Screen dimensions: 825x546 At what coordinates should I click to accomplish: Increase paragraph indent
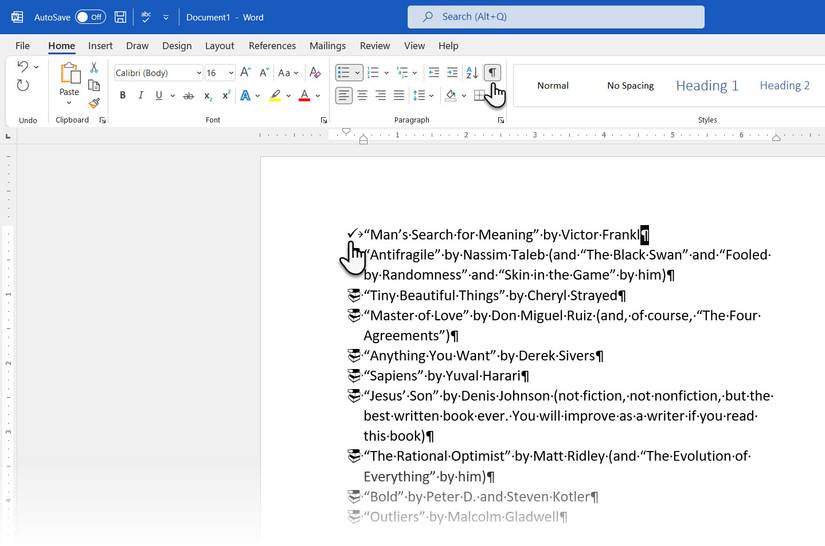click(452, 73)
